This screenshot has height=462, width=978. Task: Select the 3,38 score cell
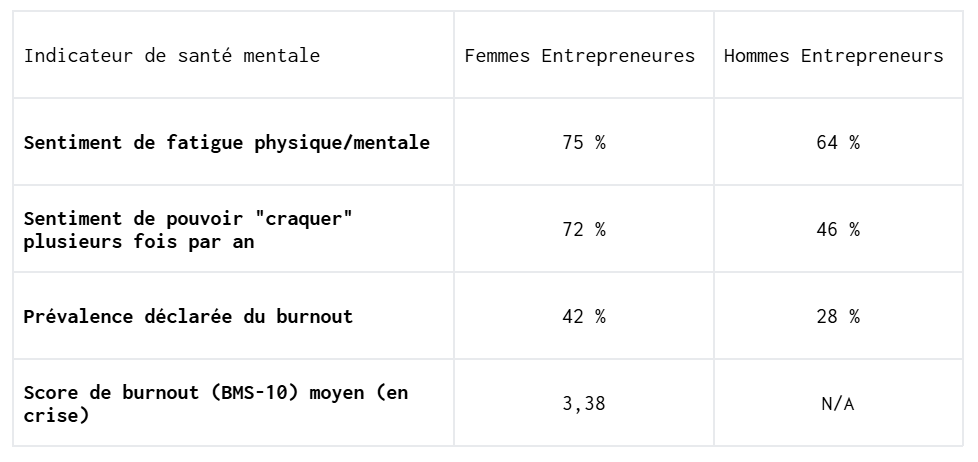584,404
